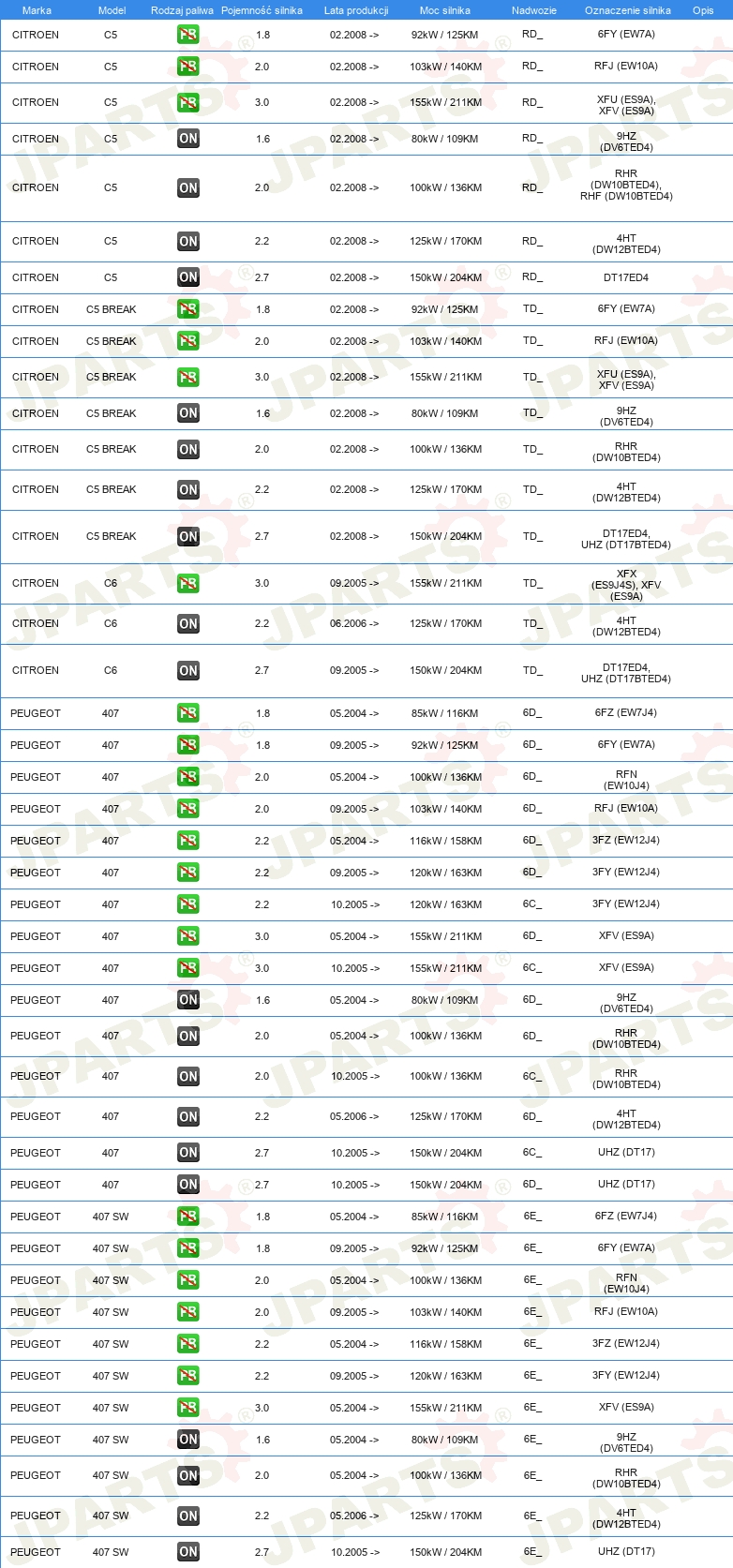Click the 'Marka' column header
Image resolution: width=733 pixels, height=1568 pixels.
point(37,10)
